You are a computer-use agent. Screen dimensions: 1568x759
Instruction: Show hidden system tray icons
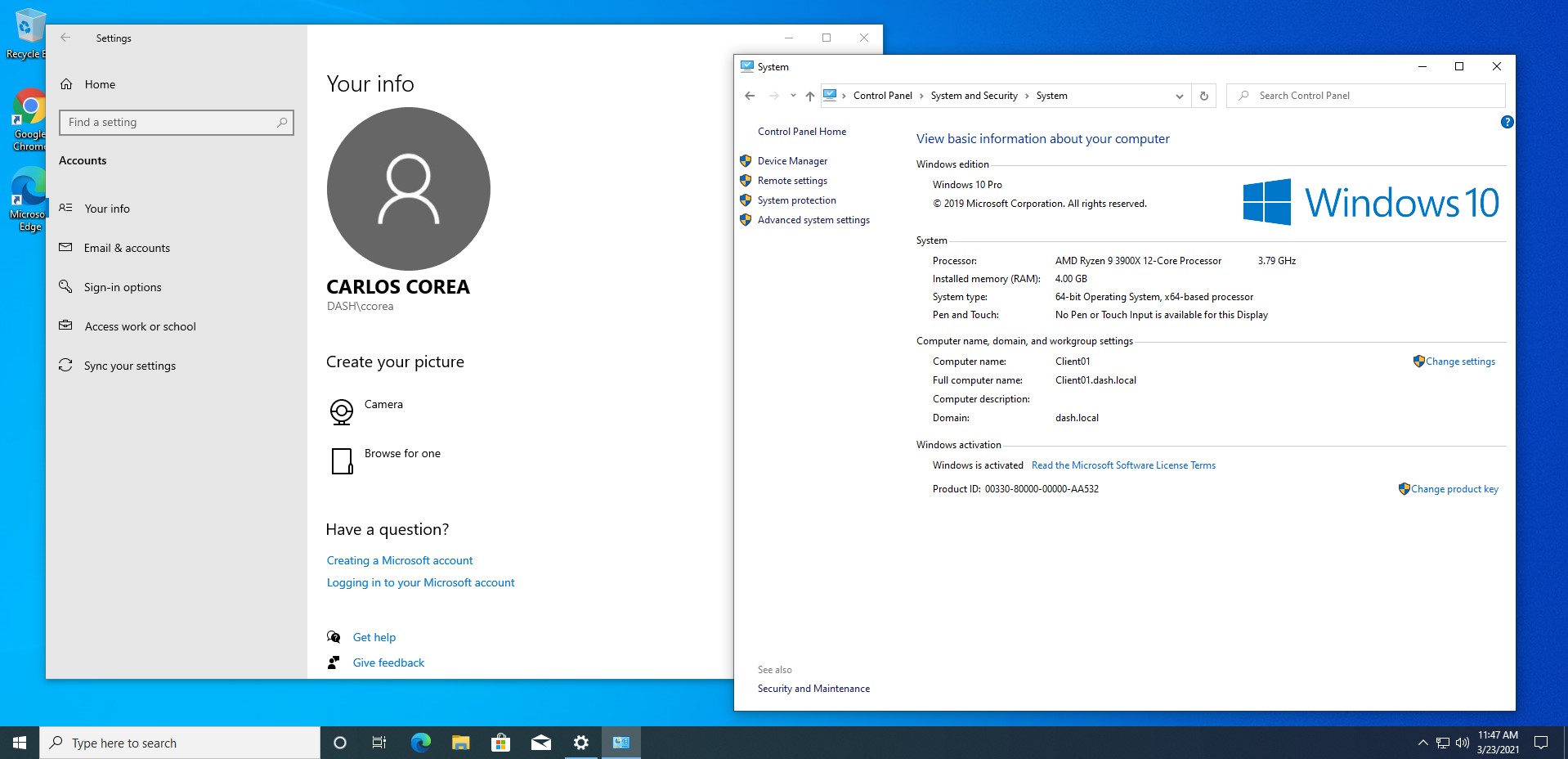(x=1422, y=743)
